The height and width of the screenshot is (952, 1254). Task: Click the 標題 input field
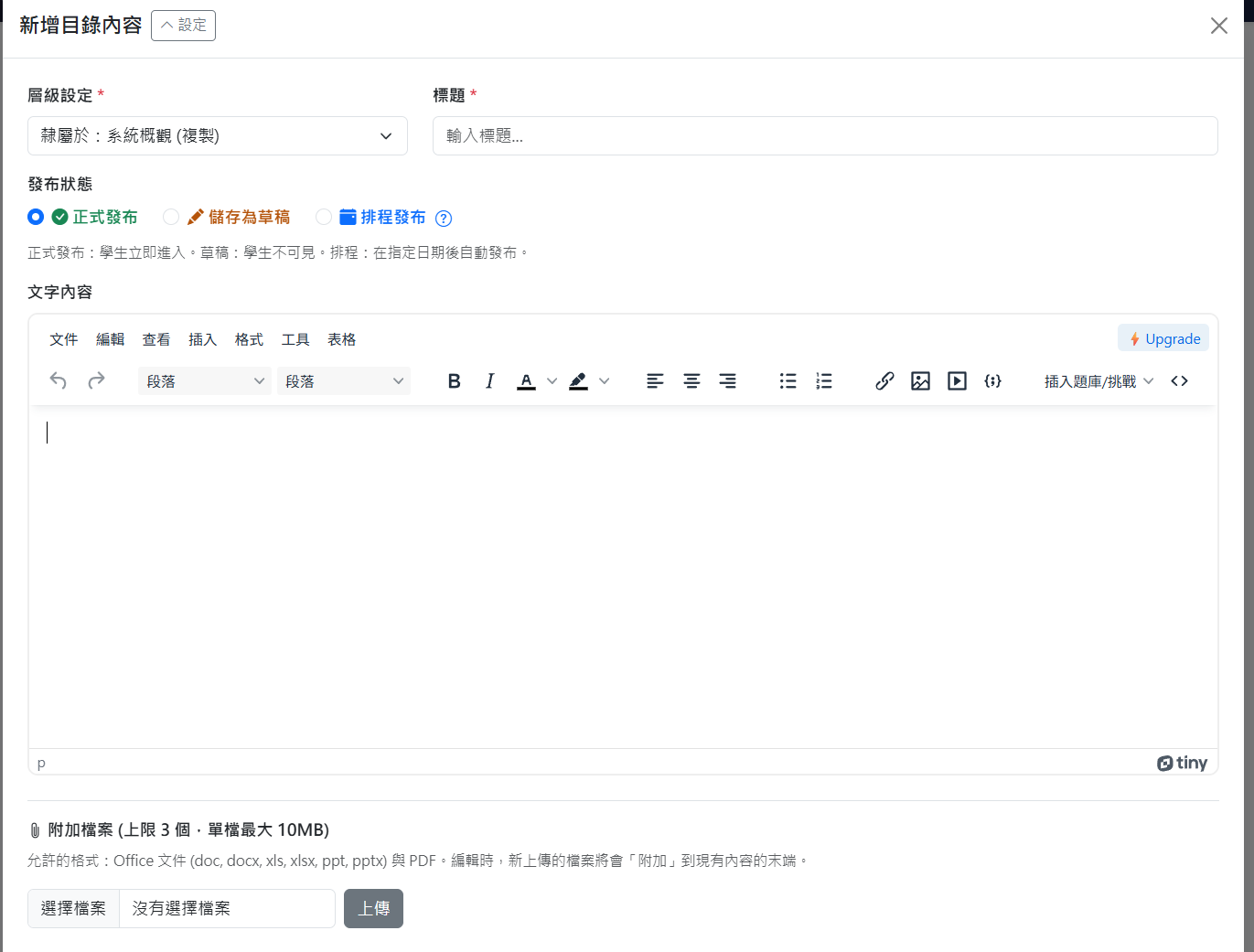824,136
